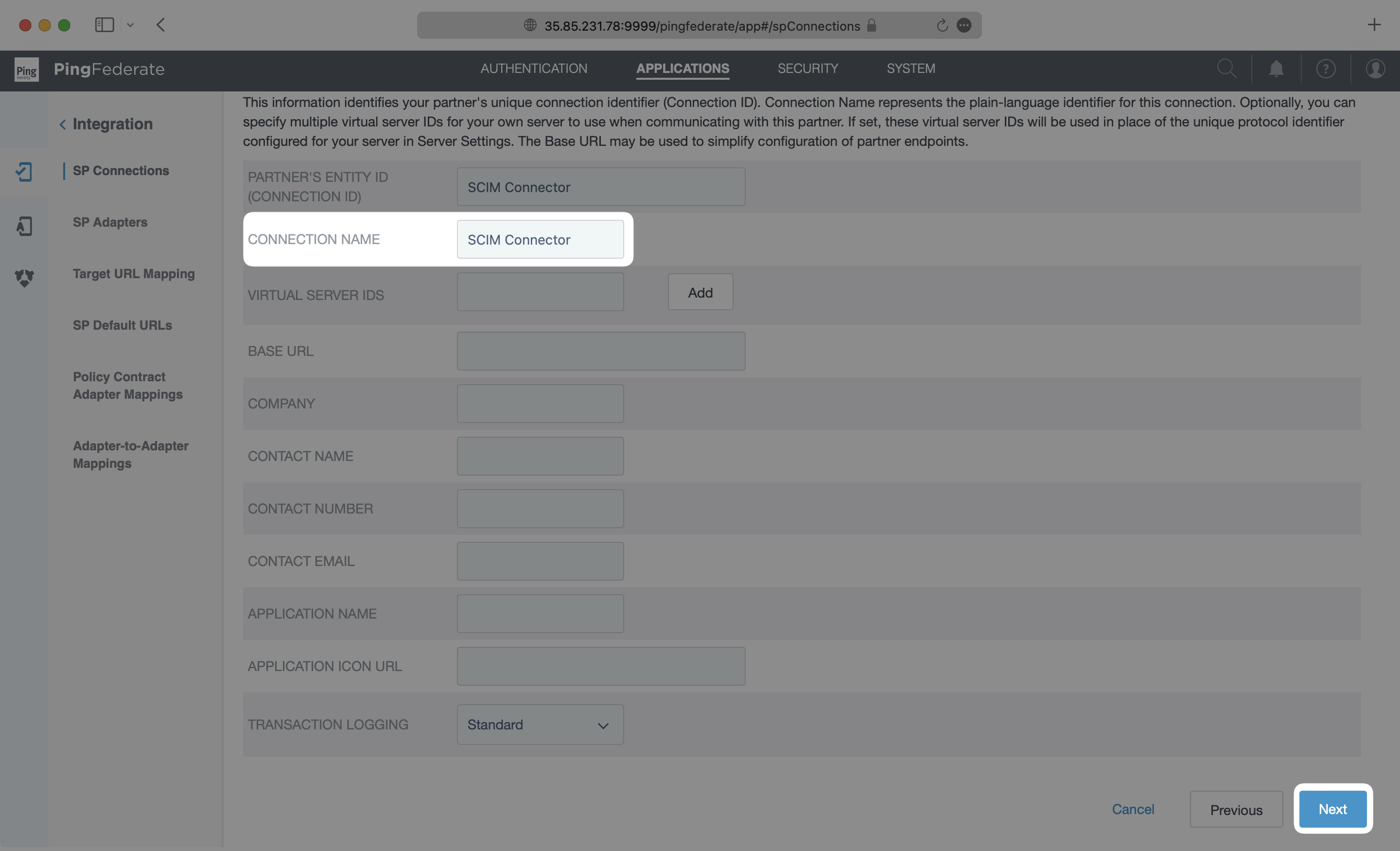Go back with browser back arrow
This screenshot has width=1400, height=851.
(160, 25)
